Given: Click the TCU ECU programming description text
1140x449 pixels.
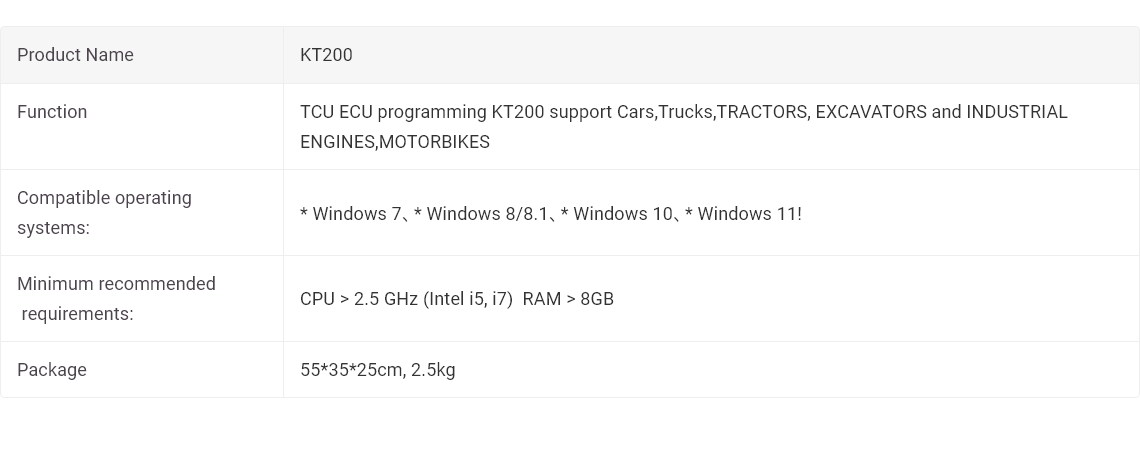Looking at the screenshot, I should [x=683, y=126].
